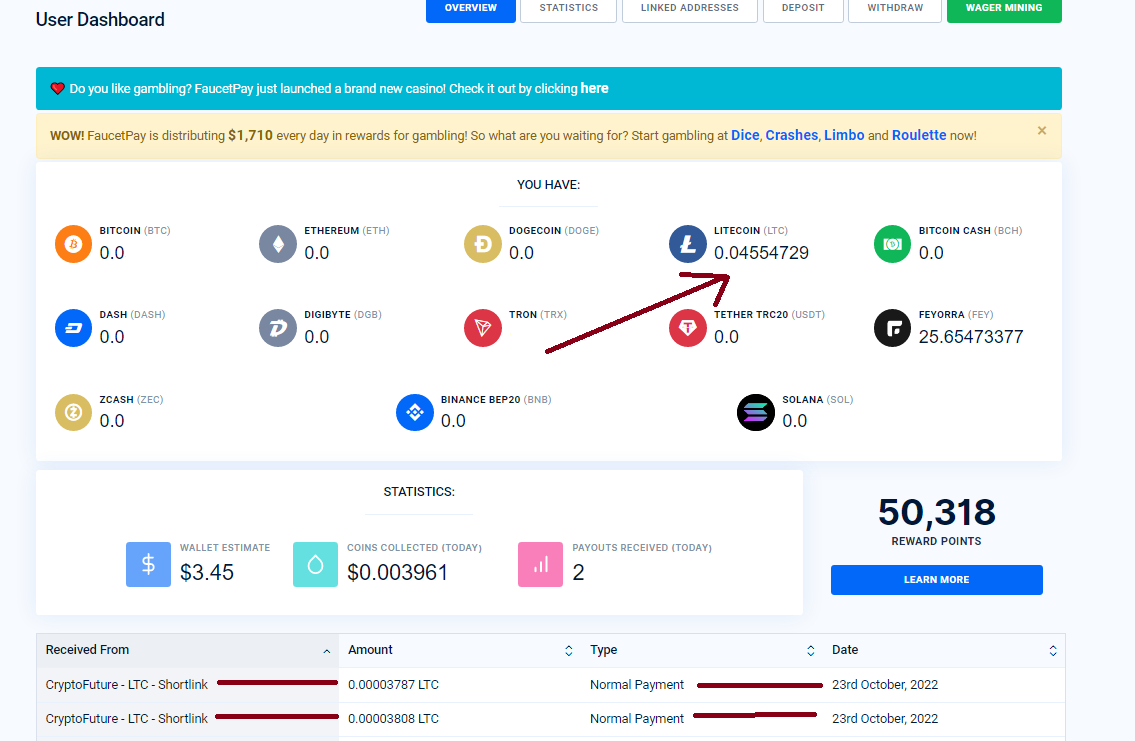Click the YOU HAVE section heading
The width and height of the screenshot is (1135, 741).
(x=548, y=185)
